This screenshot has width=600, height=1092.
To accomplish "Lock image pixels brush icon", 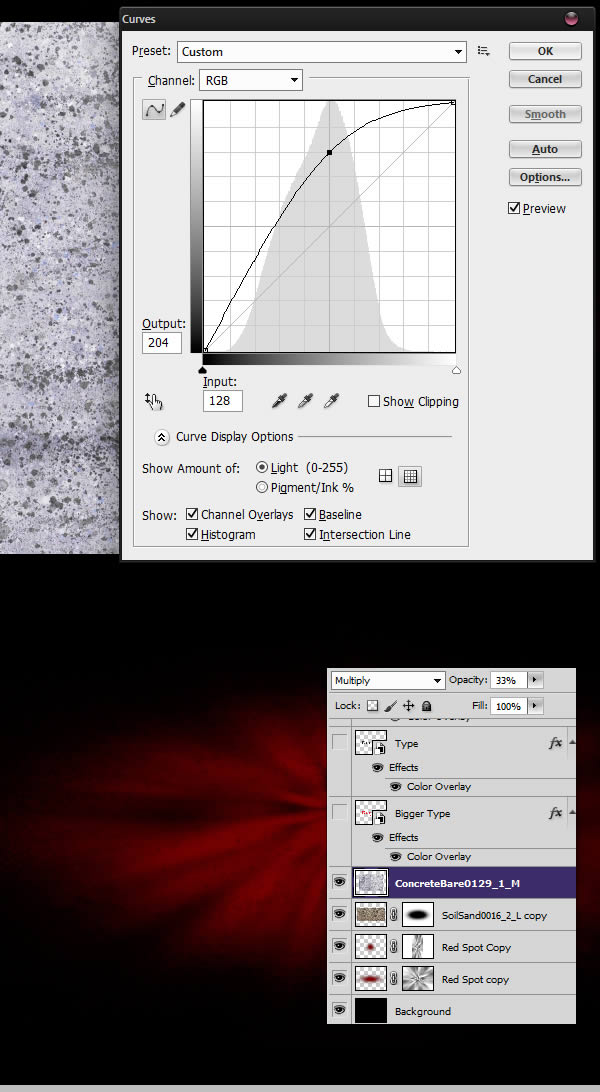I will tap(391, 705).
